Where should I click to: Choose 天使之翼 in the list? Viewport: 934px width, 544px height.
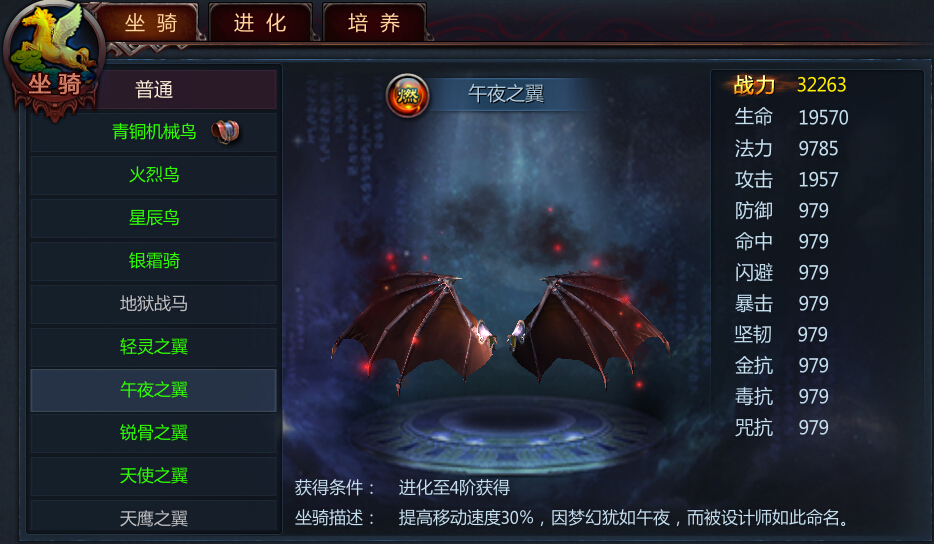154,475
